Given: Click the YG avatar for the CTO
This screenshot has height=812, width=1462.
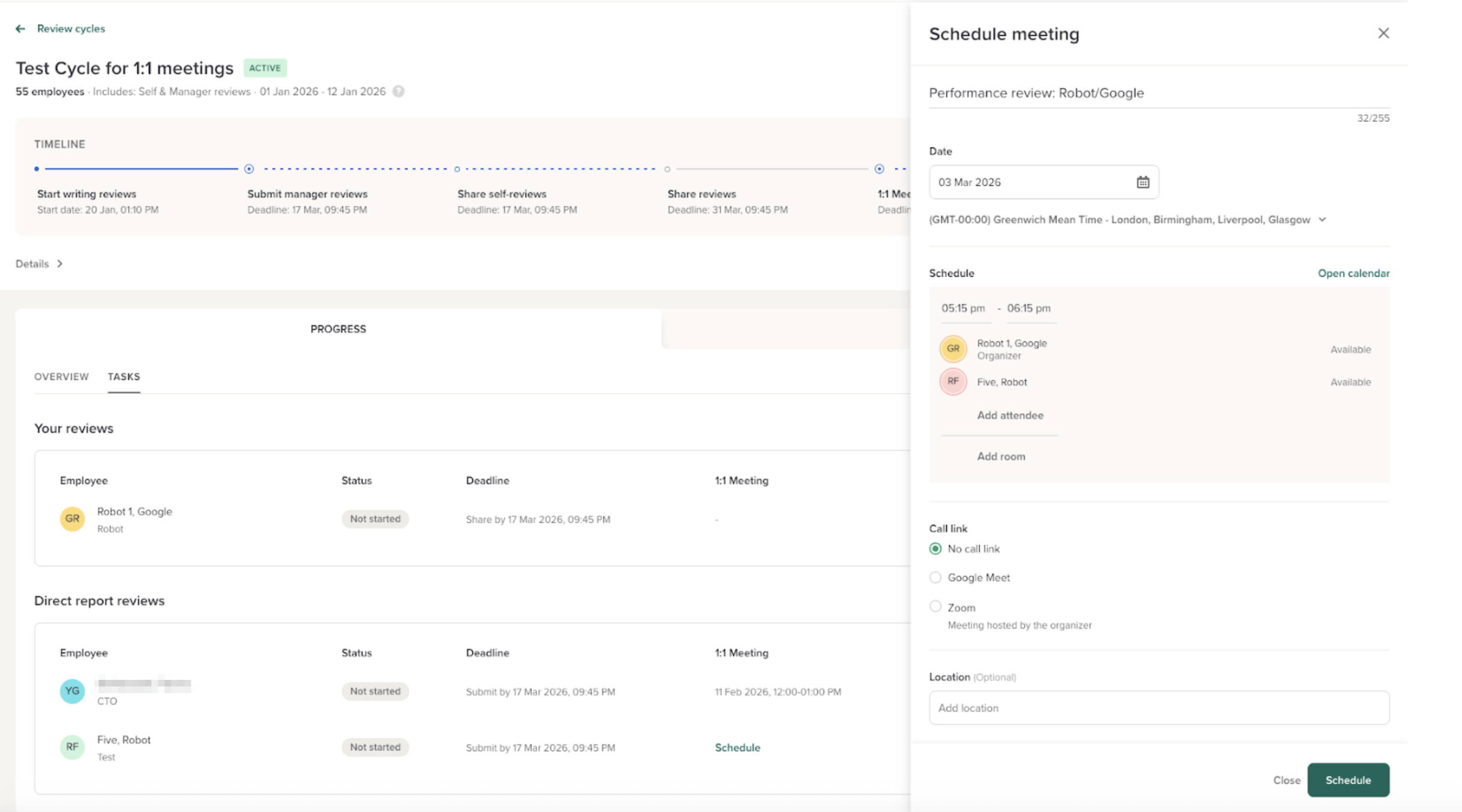Looking at the screenshot, I should pos(72,691).
